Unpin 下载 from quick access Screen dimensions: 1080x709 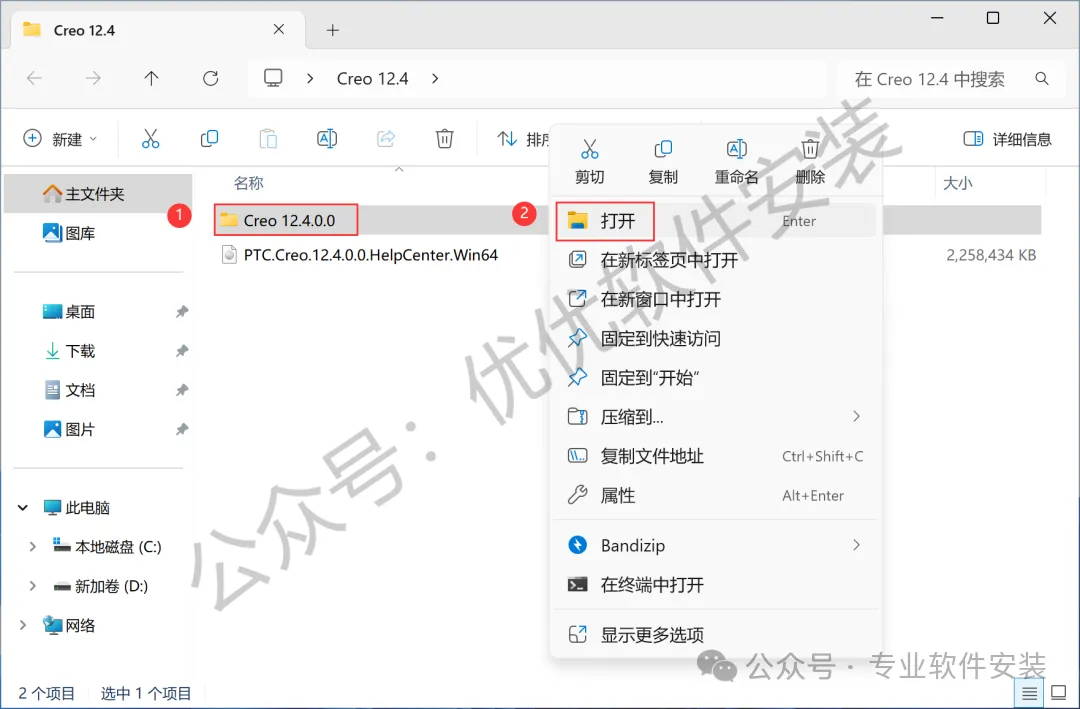pyautogui.click(x=182, y=351)
